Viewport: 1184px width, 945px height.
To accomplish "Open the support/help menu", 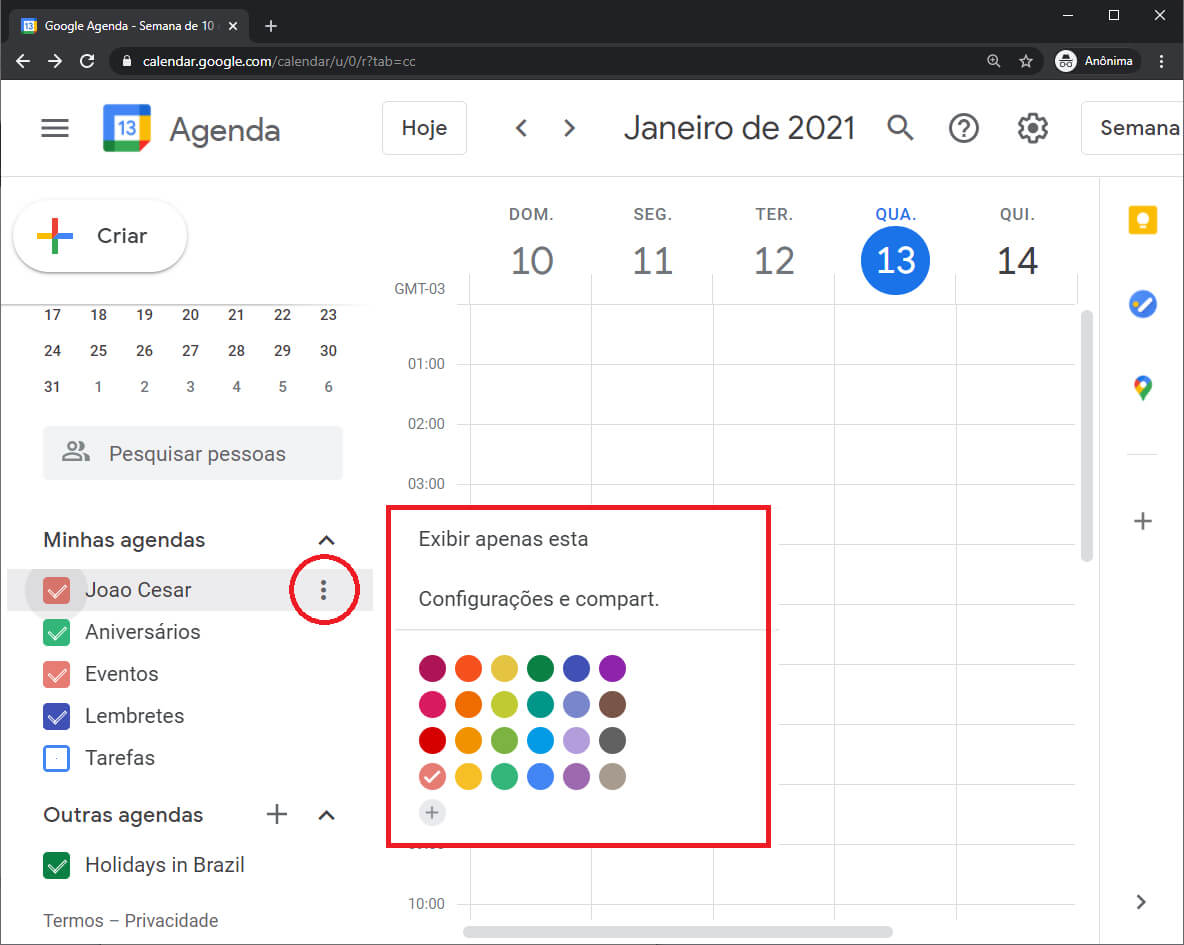I will tap(963, 128).
